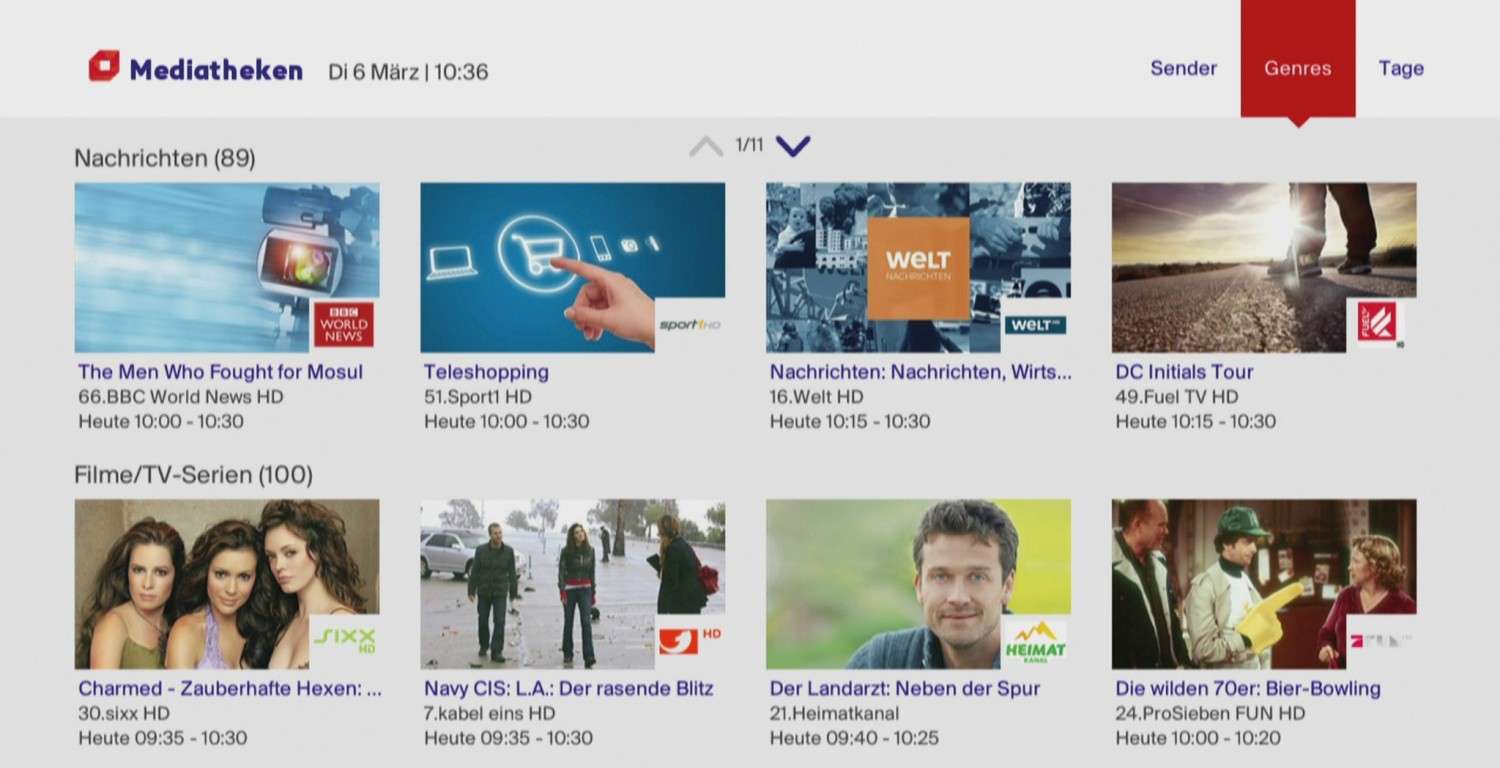Click the ProSieben FUN channel logo
The height and width of the screenshot is (768, 1500).
[1381, 642]
